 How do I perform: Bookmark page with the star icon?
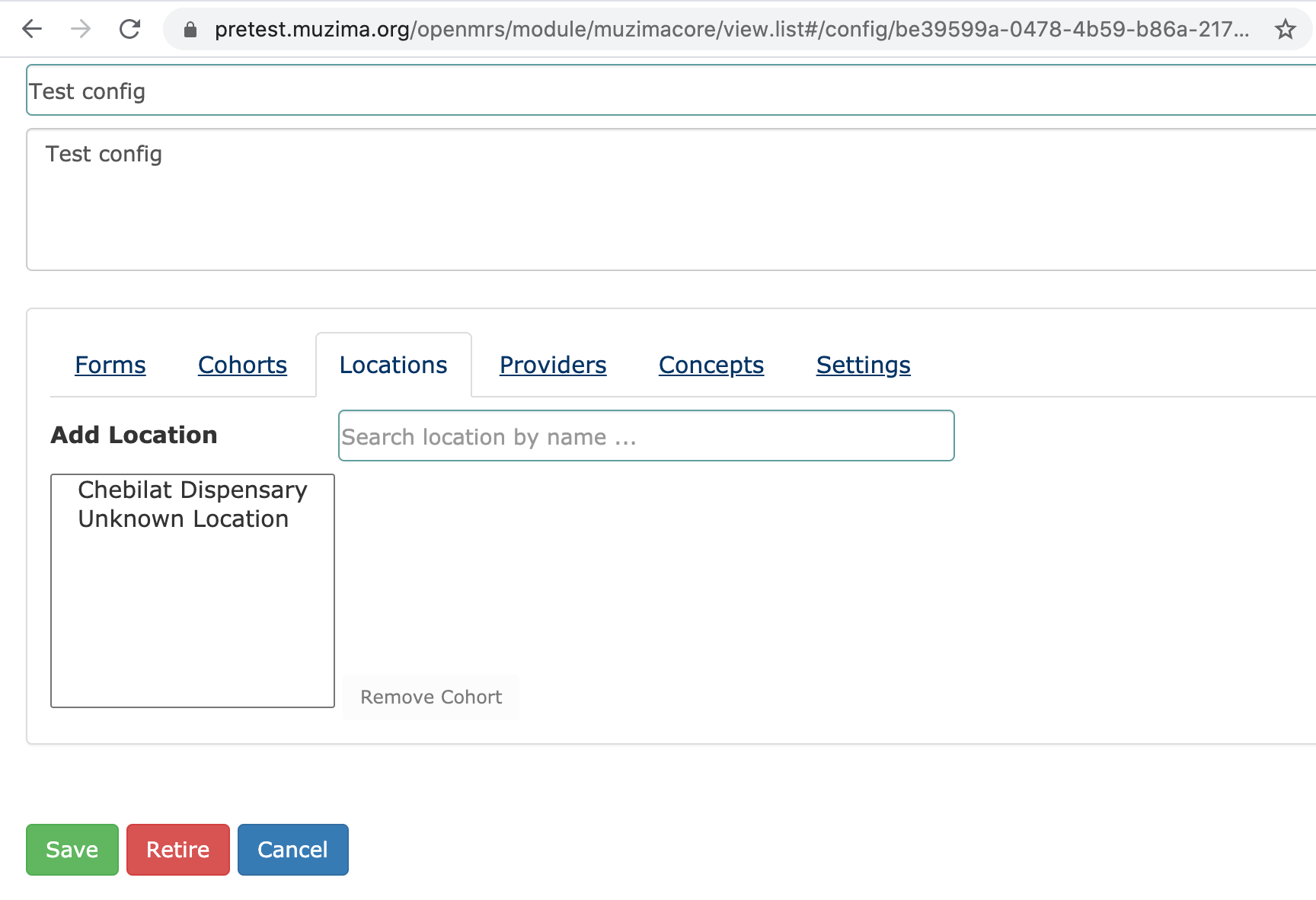(x=1286, y=30)
